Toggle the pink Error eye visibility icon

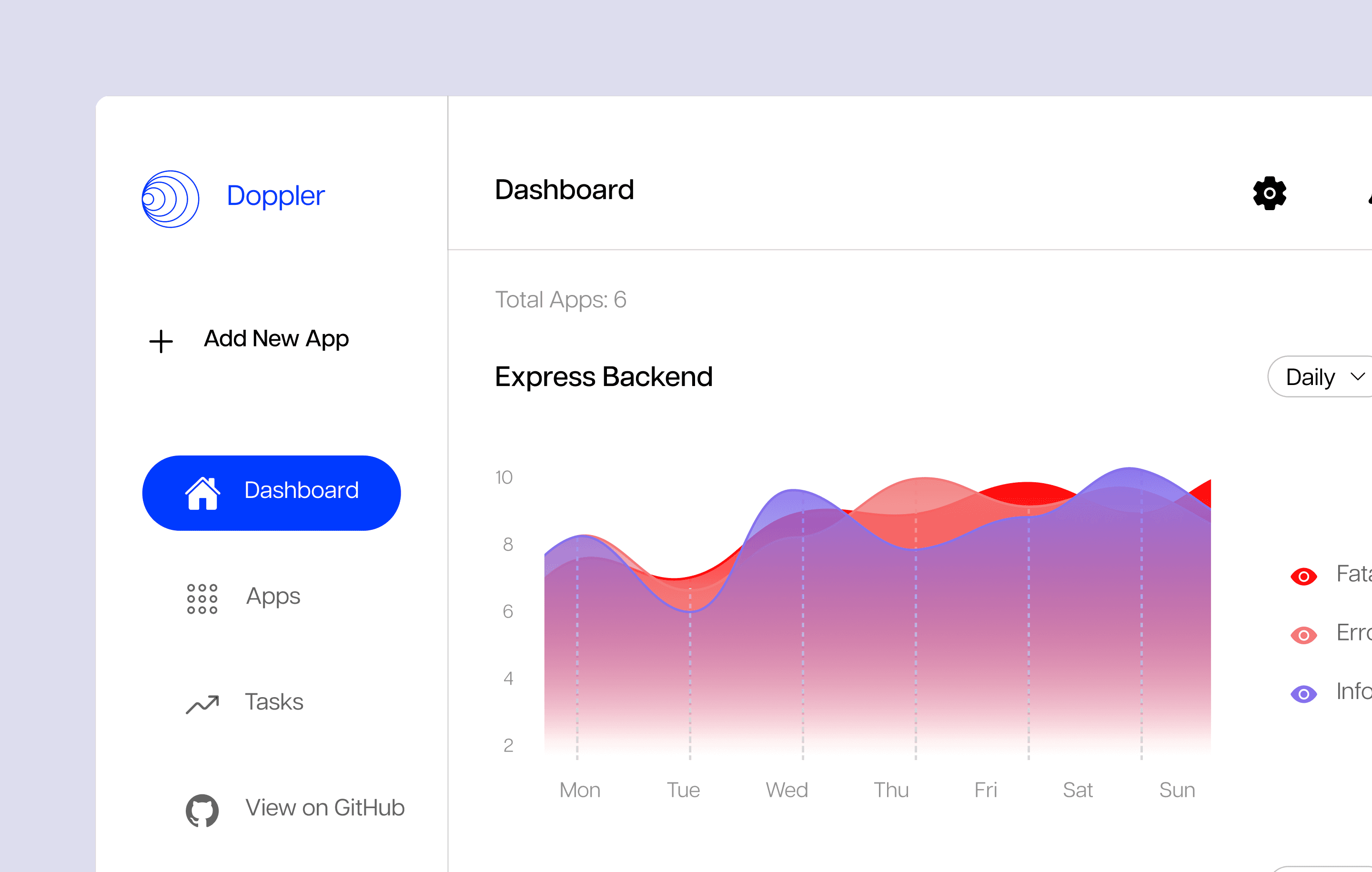point(1303,635)
